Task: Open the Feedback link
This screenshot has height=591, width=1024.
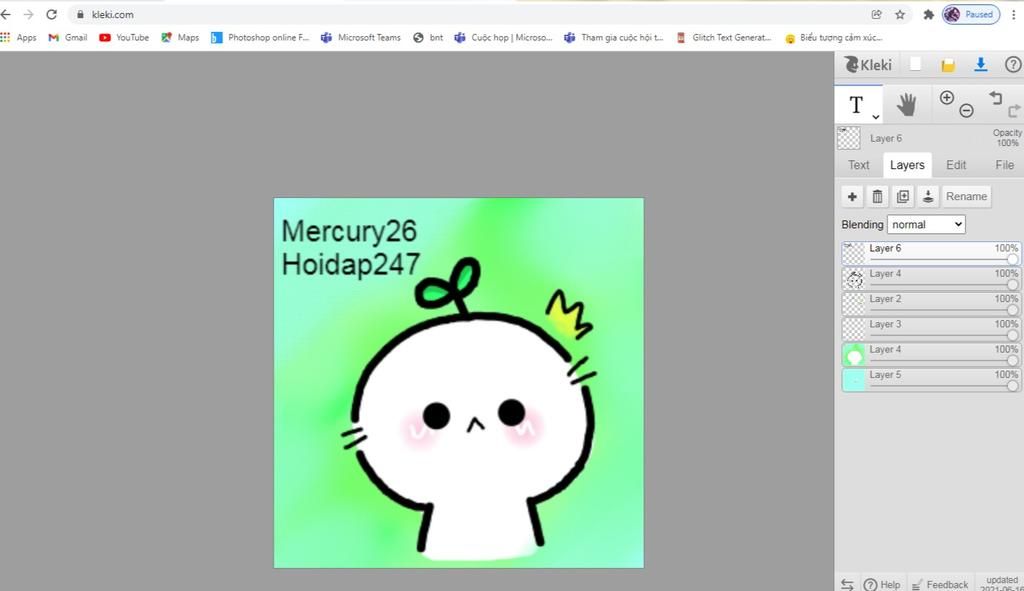Action: (939, 584)
